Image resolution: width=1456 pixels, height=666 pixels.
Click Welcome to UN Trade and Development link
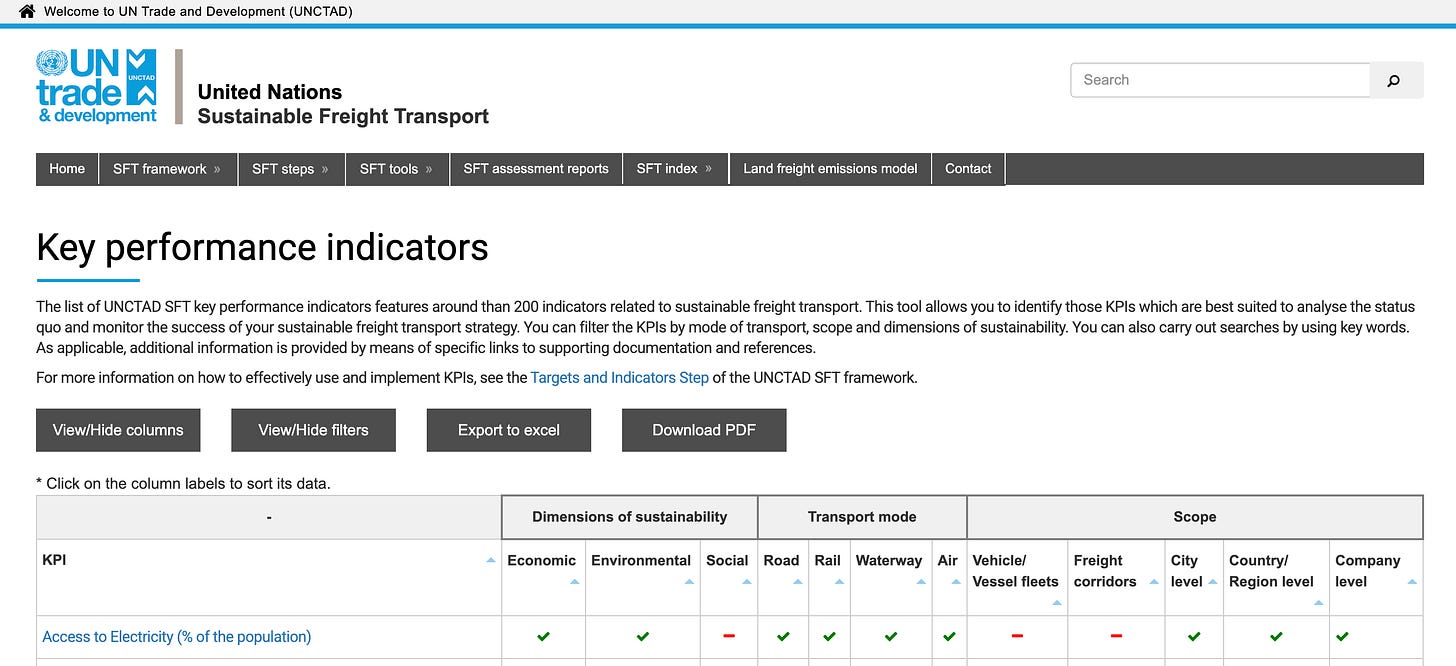coord(198,12)
